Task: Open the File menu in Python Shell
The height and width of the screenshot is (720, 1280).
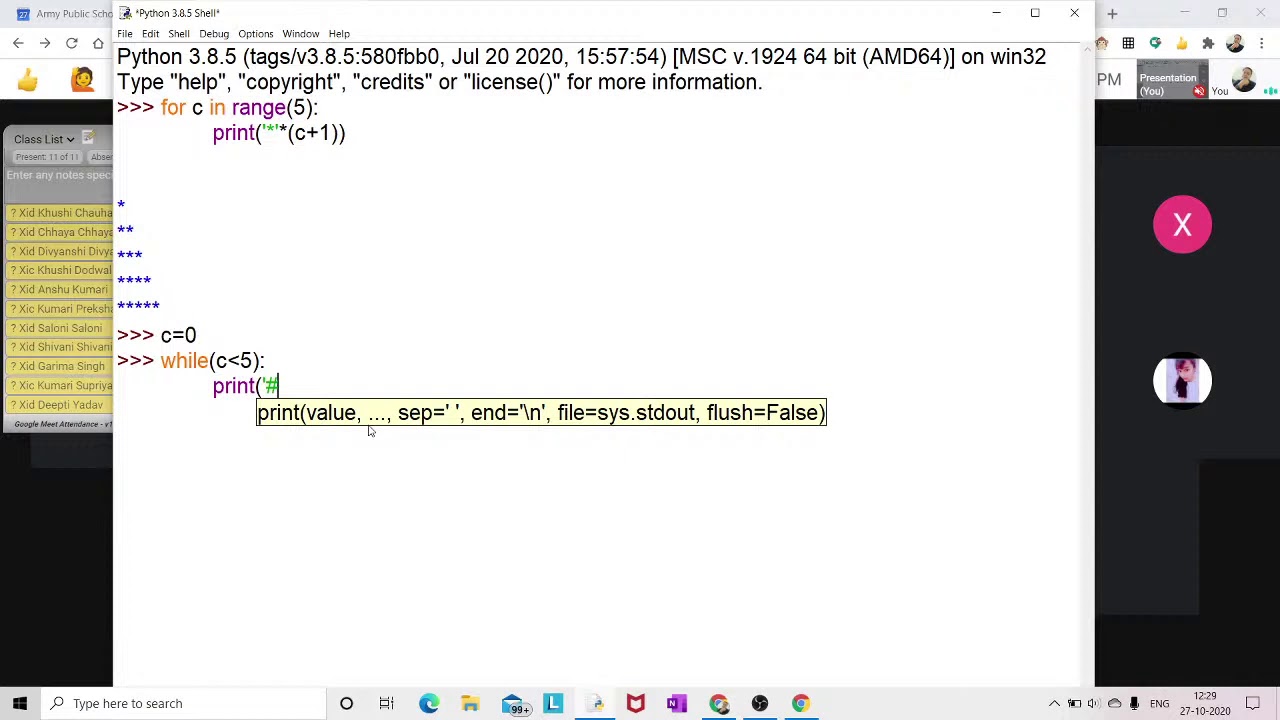Action: [125, 34]
